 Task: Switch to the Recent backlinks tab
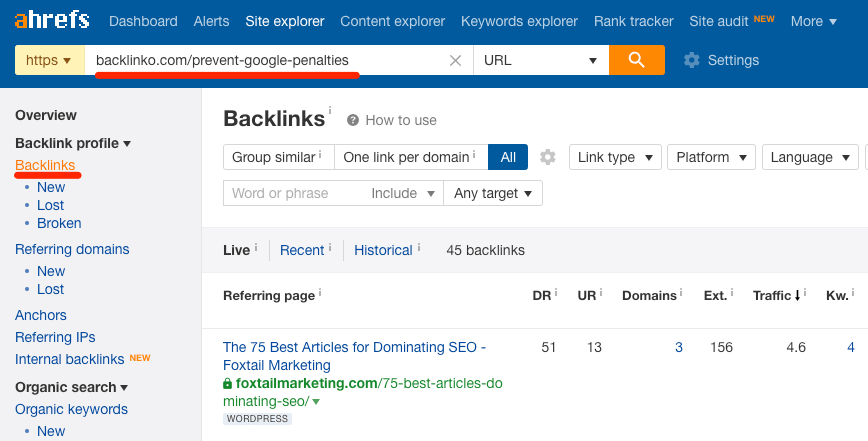[x=301, y=250]
